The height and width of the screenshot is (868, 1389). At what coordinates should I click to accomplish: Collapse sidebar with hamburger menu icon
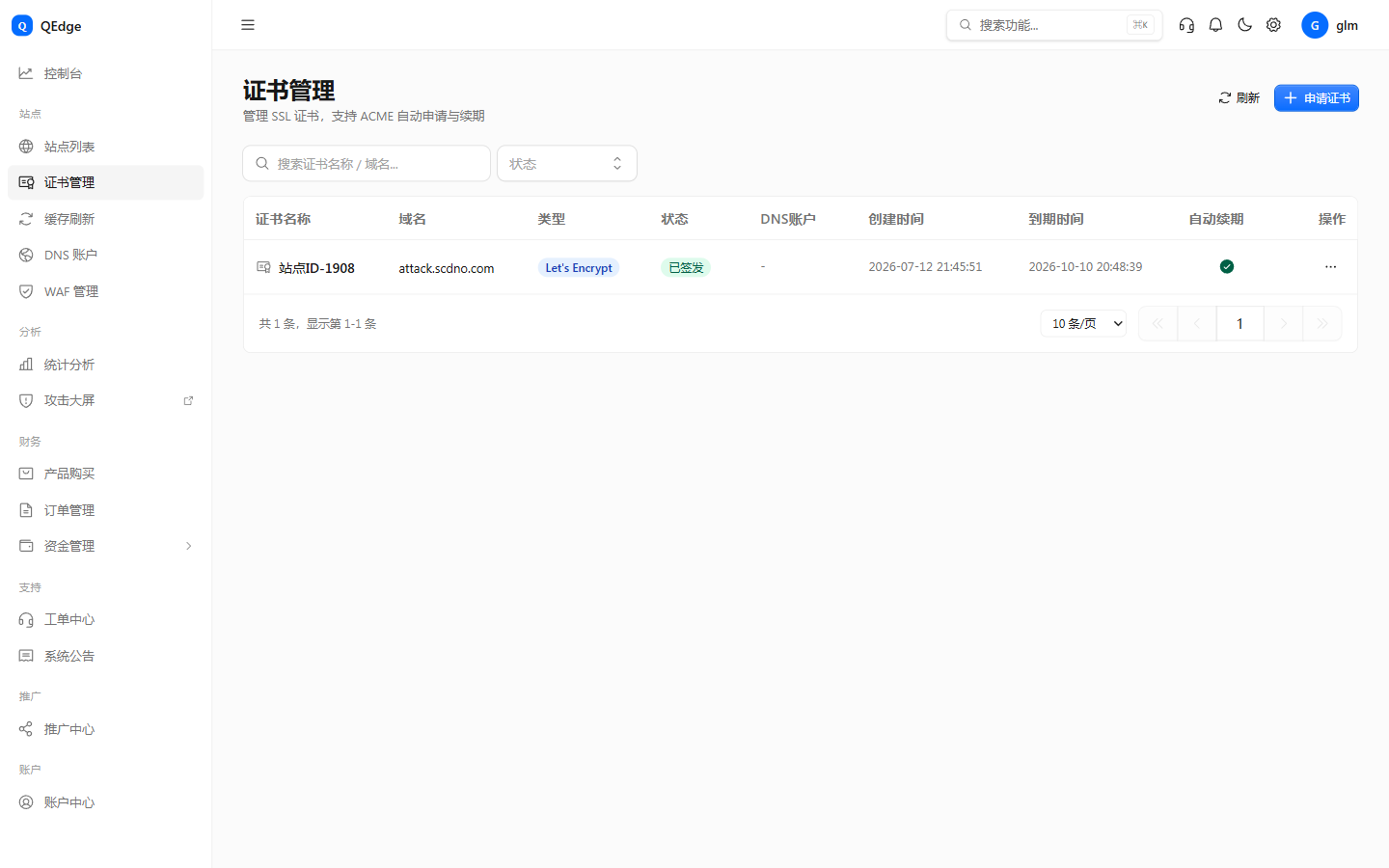click(x=248, y=25)
